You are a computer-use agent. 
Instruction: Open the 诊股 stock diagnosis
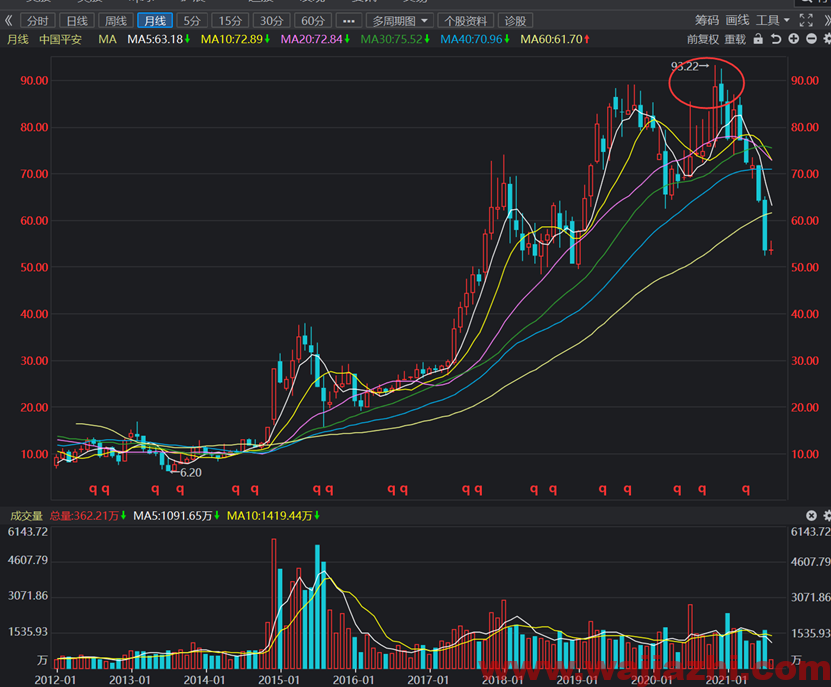point(515,21)
